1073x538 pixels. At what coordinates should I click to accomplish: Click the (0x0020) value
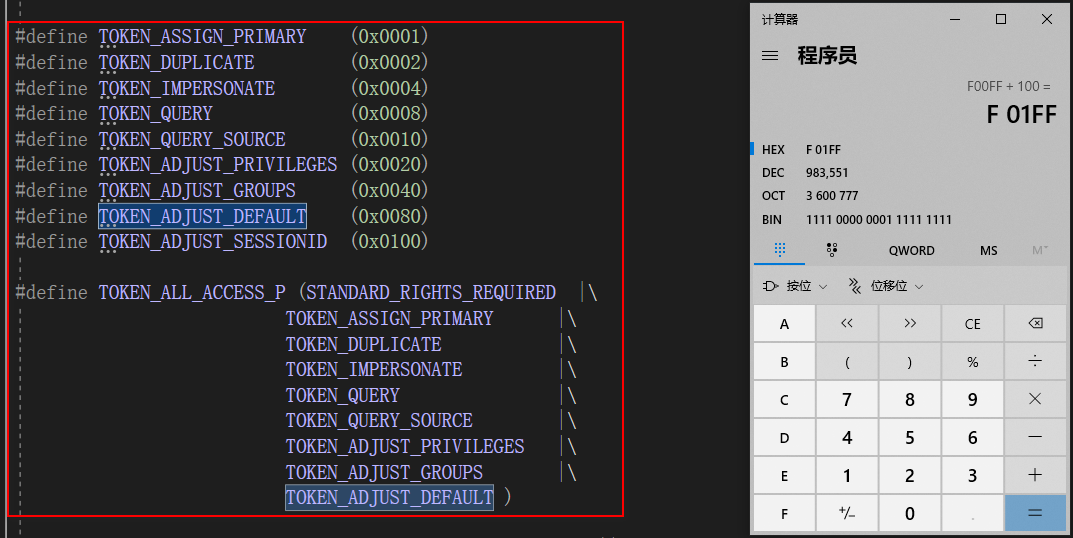click(x=389, y=165)
